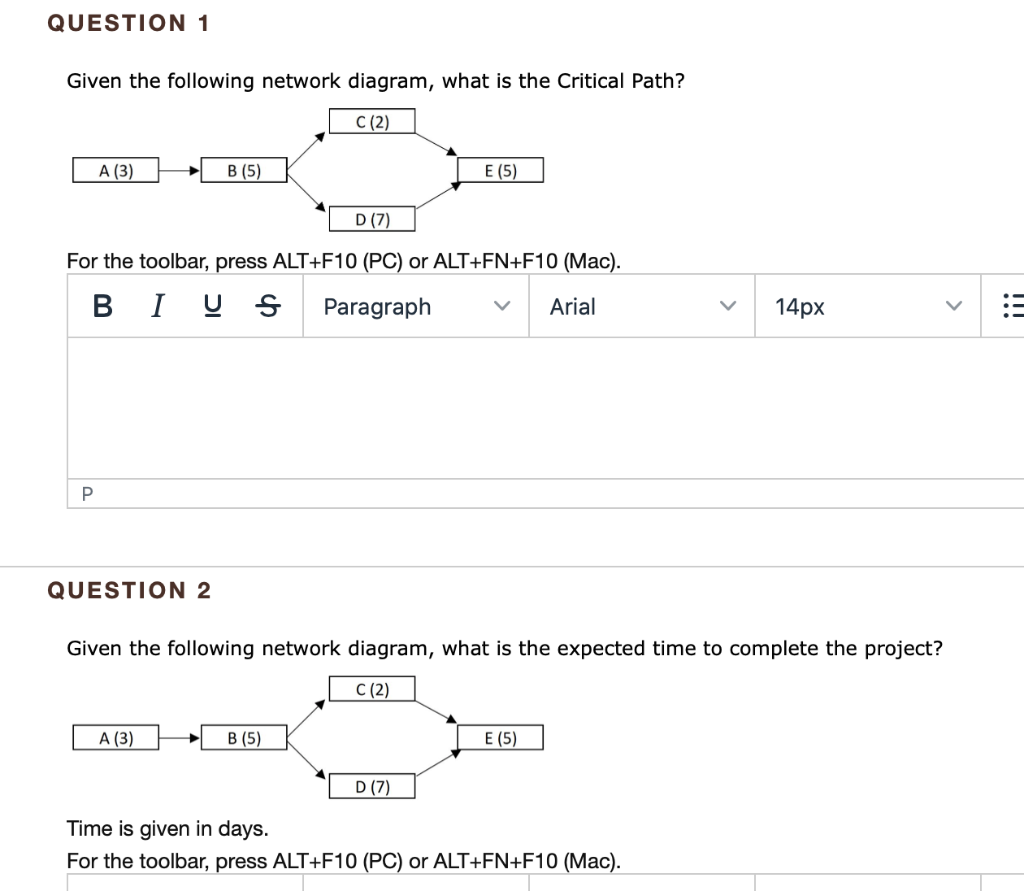
Task: Select the P element path breadcrumb
Action: (x=86, y=493)
